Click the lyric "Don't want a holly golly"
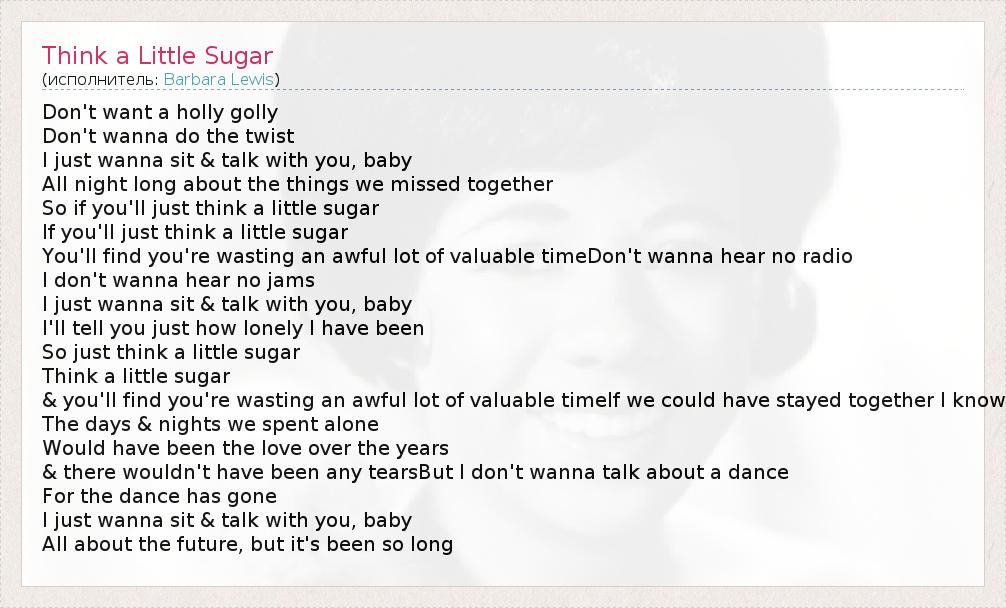 (x=160, y=112)
